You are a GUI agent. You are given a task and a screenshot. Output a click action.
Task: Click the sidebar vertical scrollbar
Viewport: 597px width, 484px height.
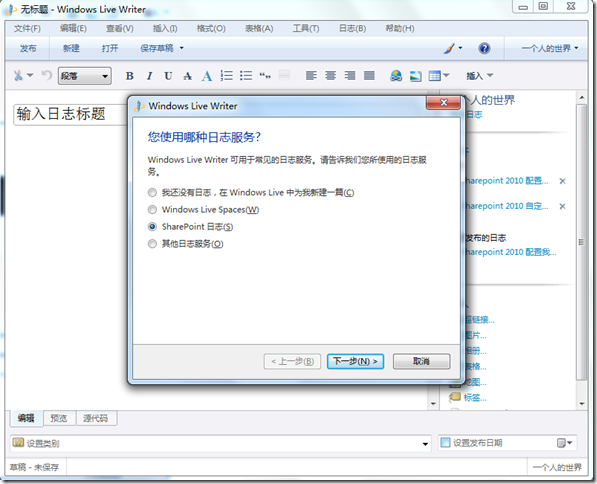pyautogui.click(x=581, y=242)
